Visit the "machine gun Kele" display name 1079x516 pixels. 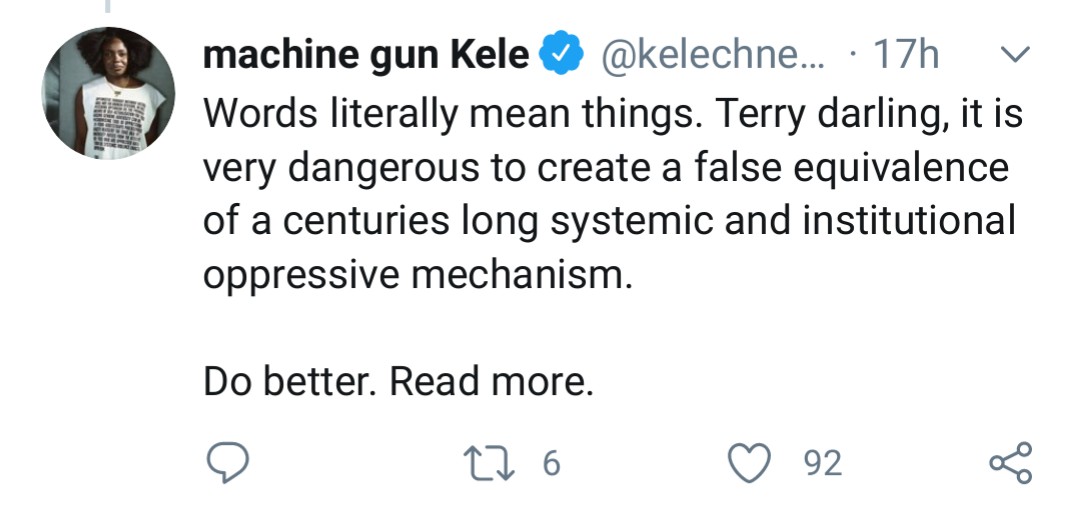(366, 56)
